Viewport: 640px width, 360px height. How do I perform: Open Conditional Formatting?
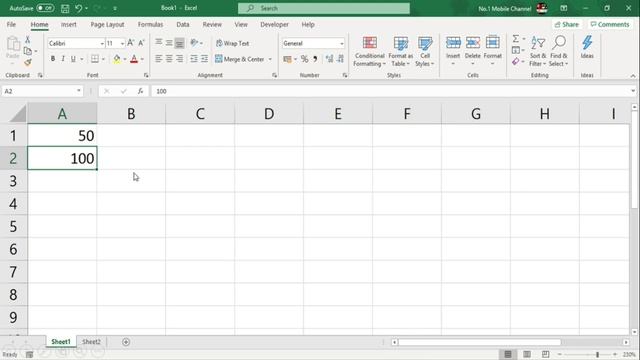[x=369, y=51]
